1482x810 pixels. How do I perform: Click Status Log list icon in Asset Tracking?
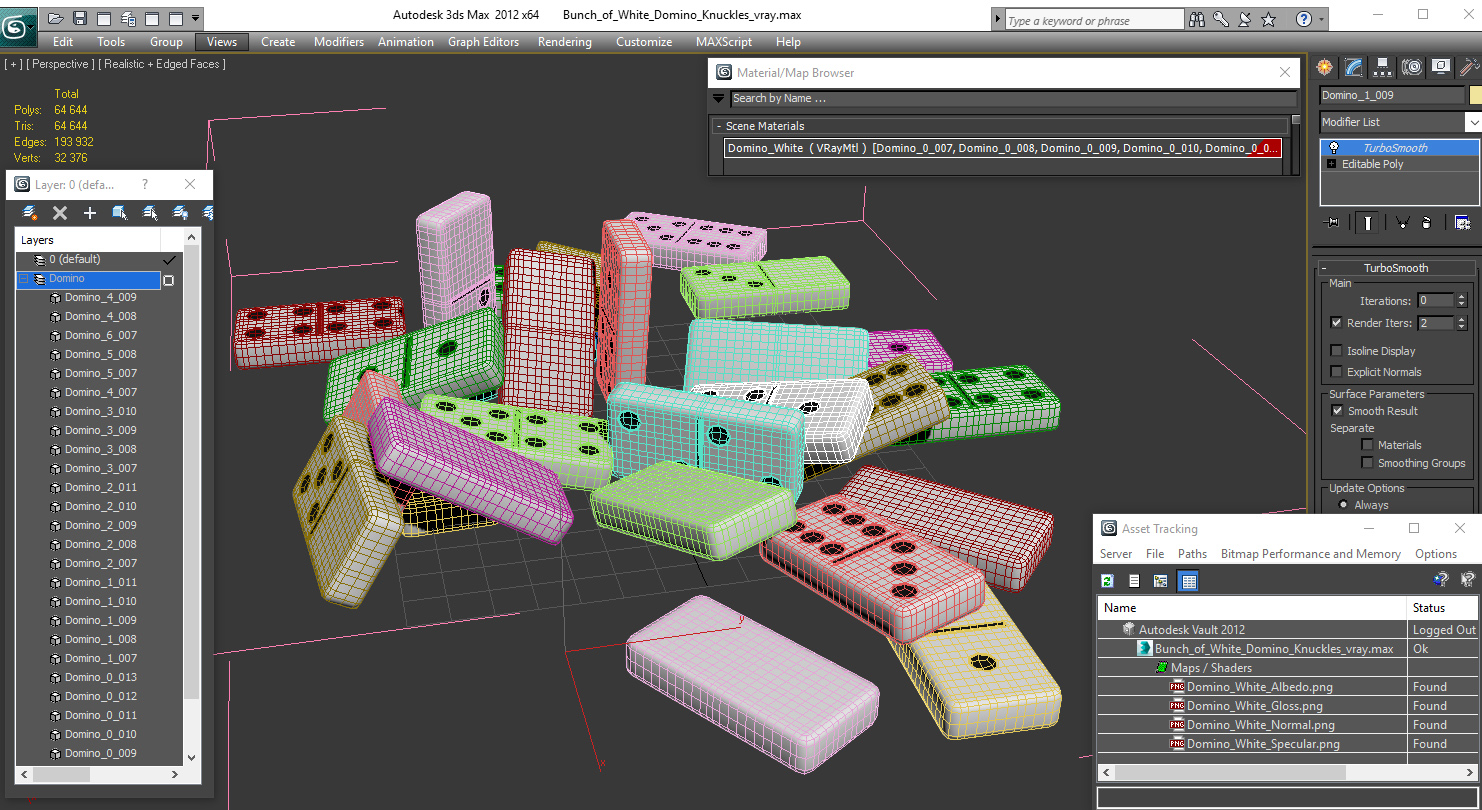click(1134, 581)
